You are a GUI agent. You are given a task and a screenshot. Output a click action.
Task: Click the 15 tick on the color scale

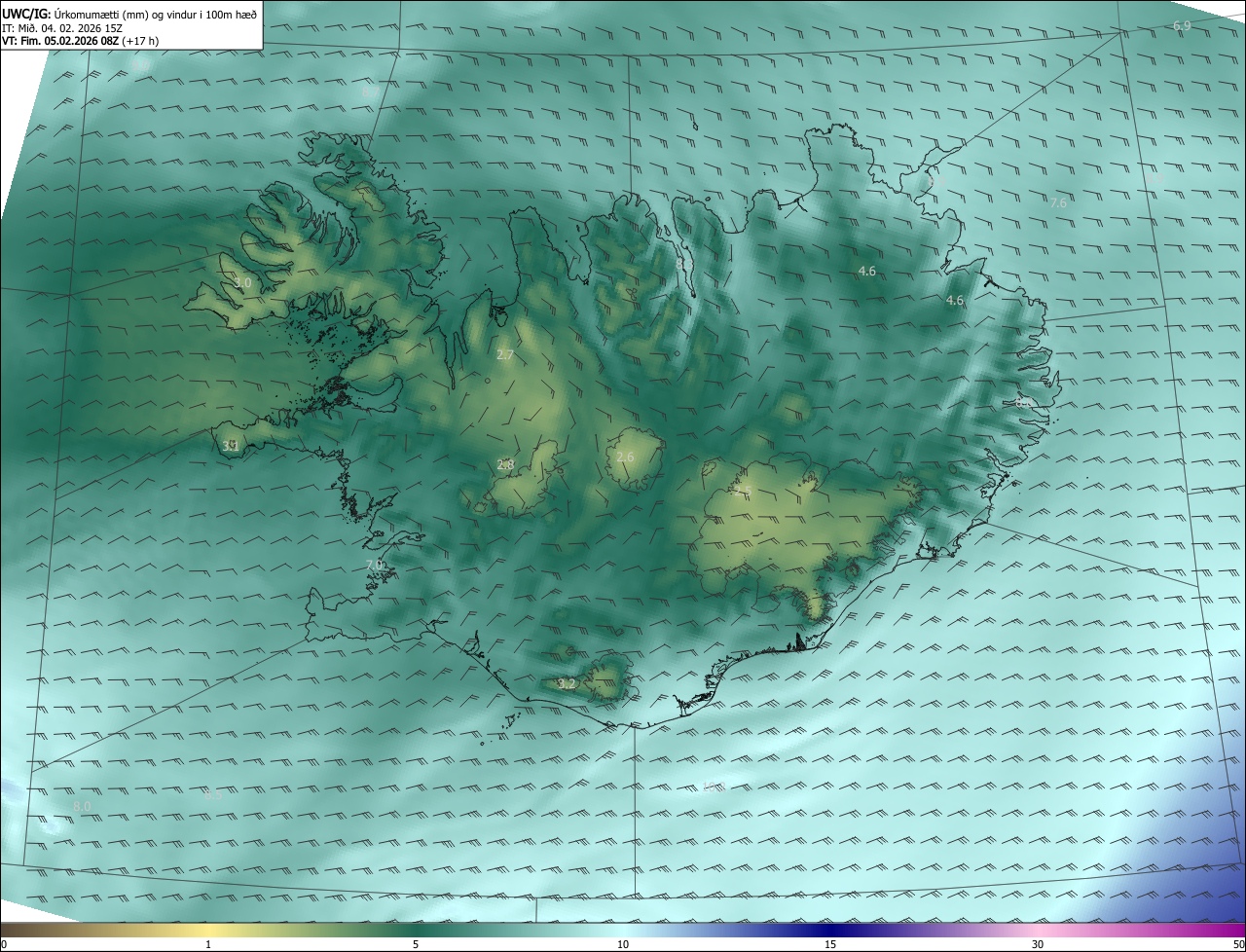tap(830, 944)
